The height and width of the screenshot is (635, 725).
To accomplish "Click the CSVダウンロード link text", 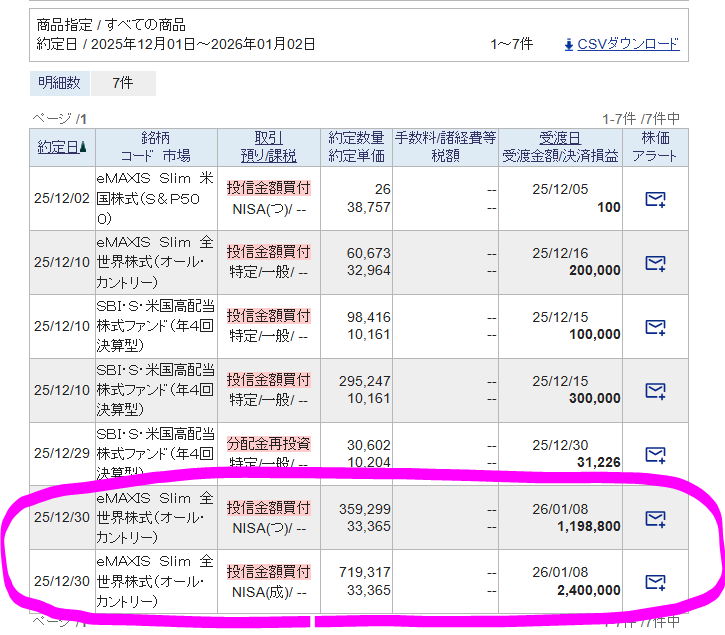I will [x=628, y=44].
